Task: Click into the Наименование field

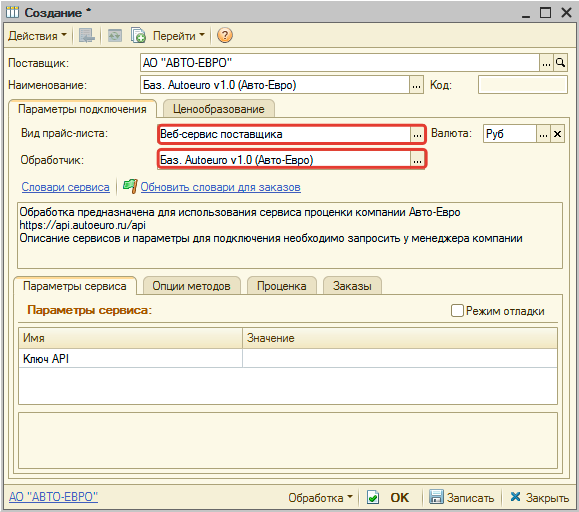Action: point(275,85)
